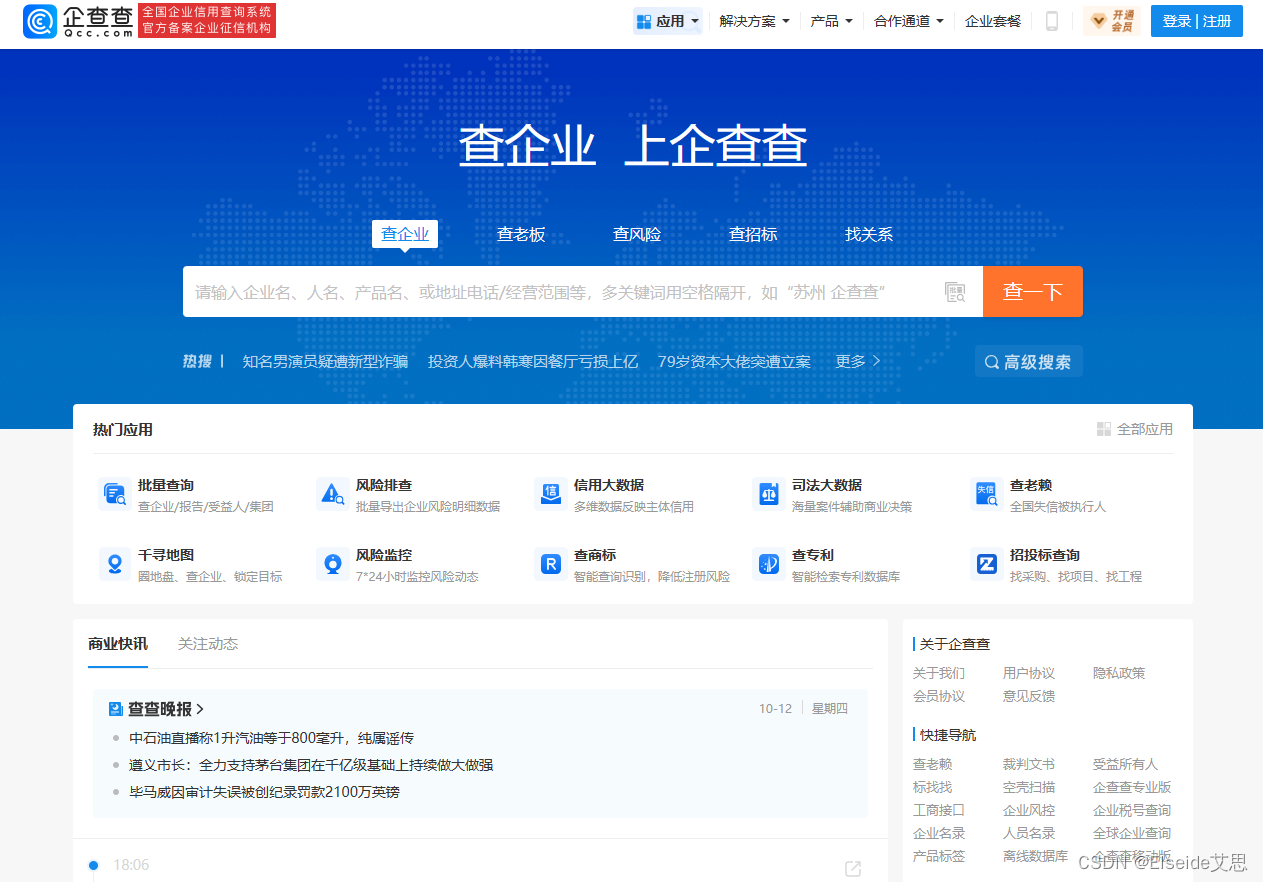Click 工商接口 quick nav link

[x=939, y=810]
